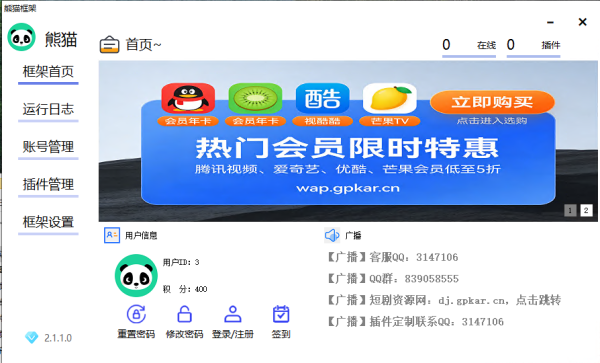Click the panda logo in the sidebar
600x363 pixels.
click(21, 37)
